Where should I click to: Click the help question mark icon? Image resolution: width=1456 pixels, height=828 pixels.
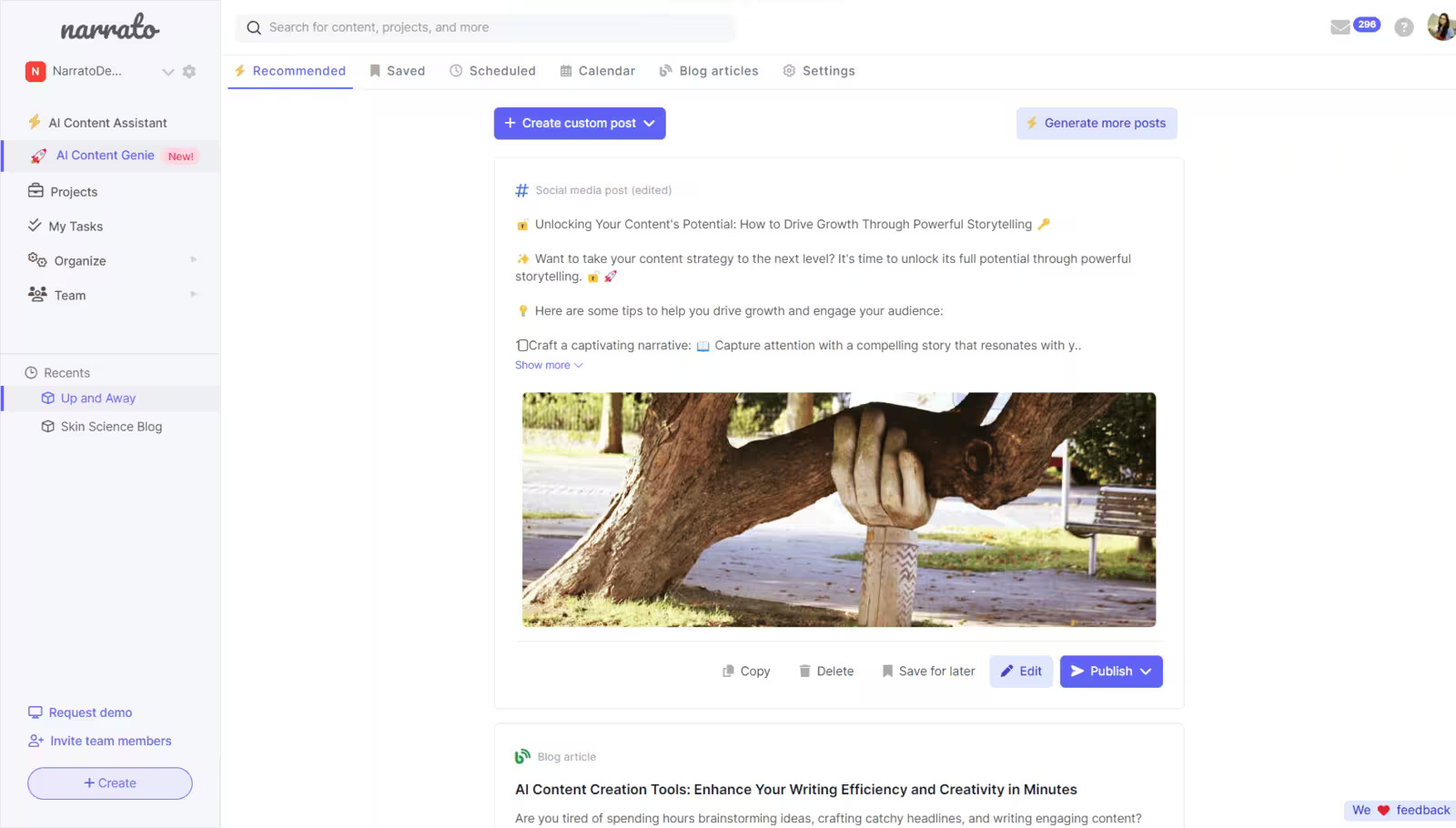[x=1403, y=27]
